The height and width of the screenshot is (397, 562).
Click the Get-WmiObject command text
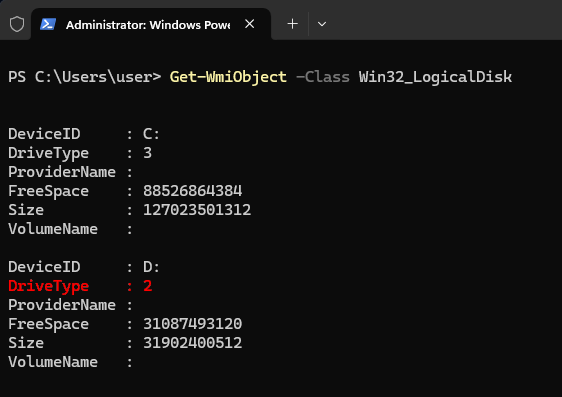click(x=228, y=77)
